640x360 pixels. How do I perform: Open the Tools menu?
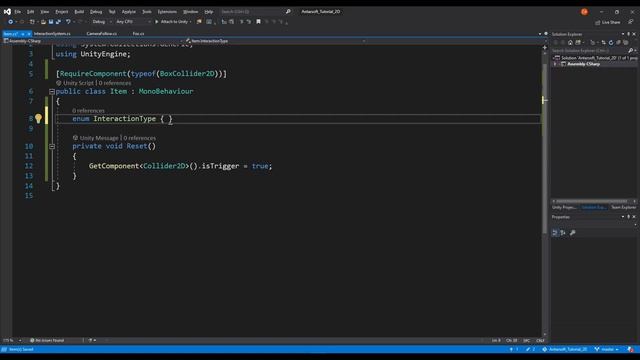[147, 12]
